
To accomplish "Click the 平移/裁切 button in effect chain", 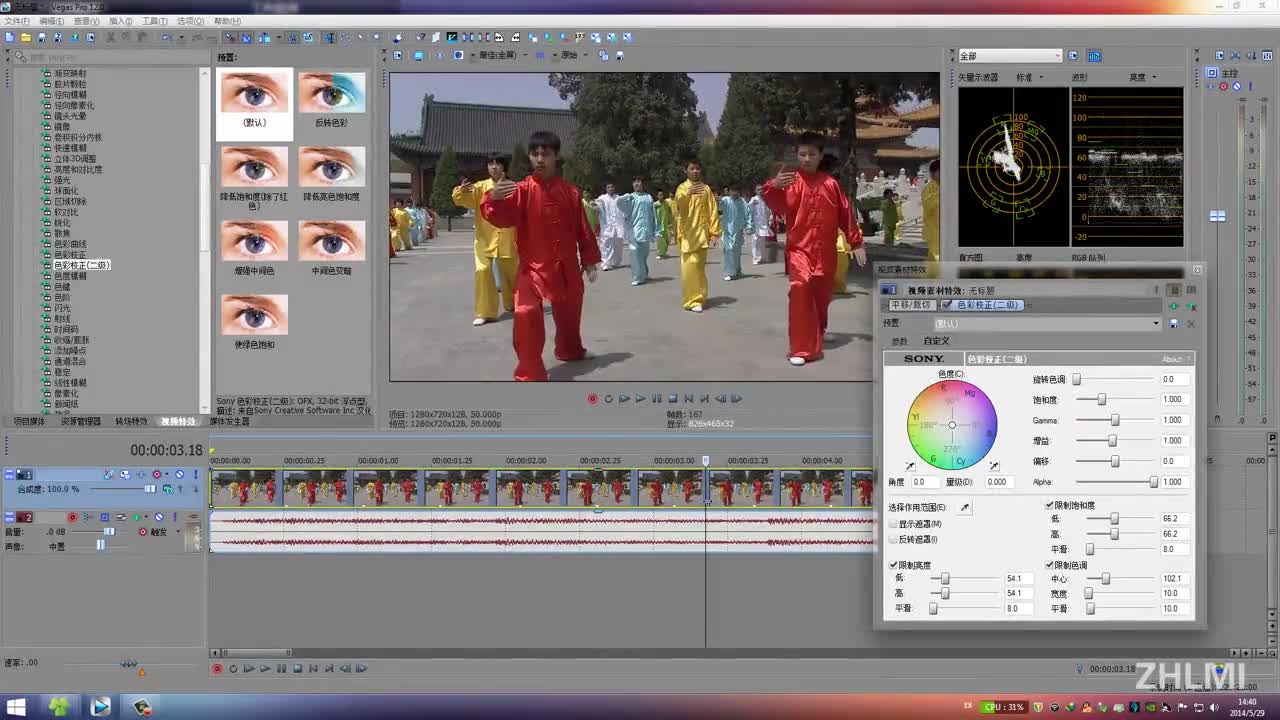I will pyautogui.click(x=911, y=305).
